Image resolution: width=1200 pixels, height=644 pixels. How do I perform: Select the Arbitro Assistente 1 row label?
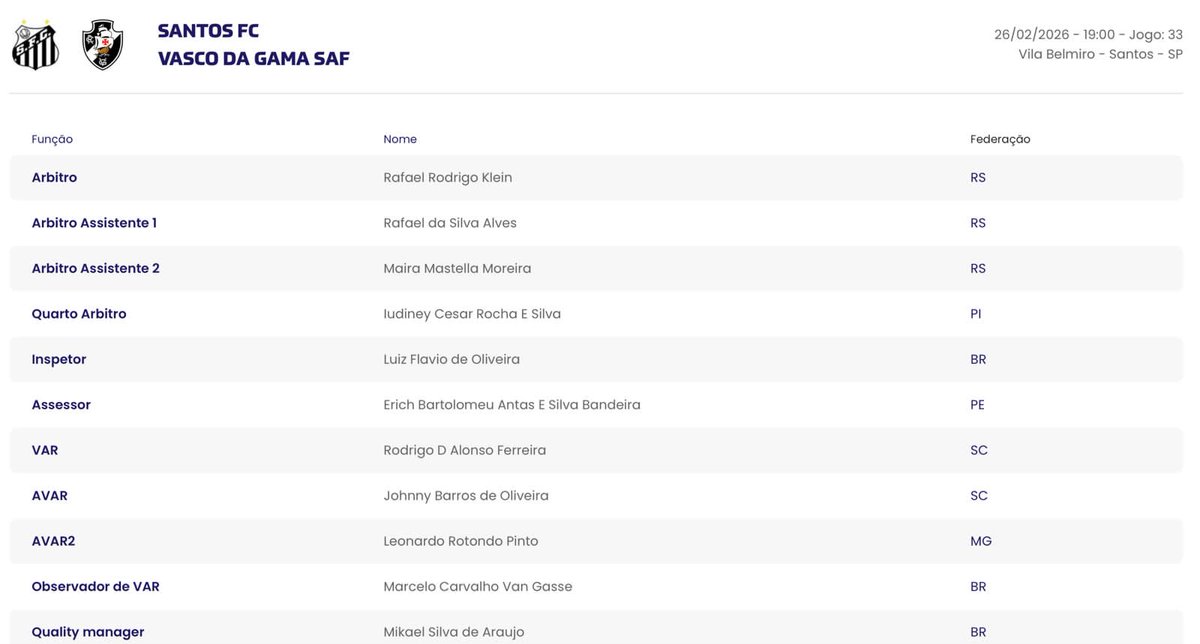(x=94, y=223)
